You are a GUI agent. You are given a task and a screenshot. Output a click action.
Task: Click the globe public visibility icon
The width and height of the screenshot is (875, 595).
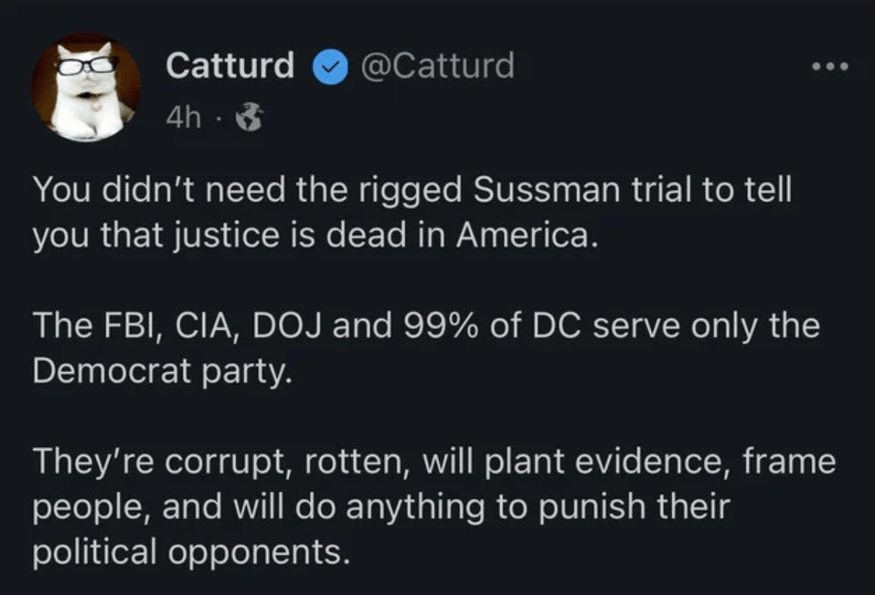(246, 121)
